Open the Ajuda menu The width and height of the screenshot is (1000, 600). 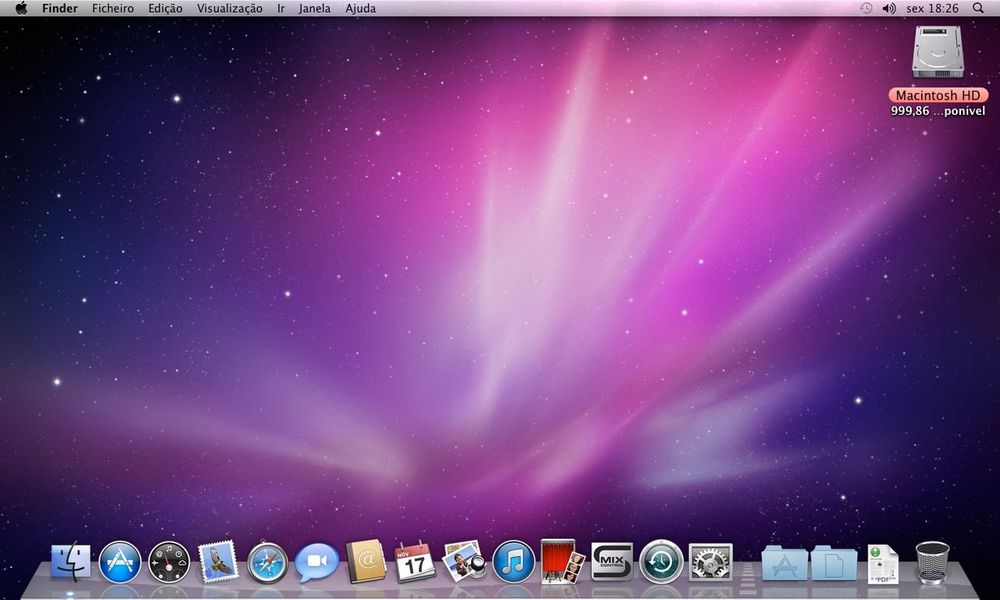(360, 8)
